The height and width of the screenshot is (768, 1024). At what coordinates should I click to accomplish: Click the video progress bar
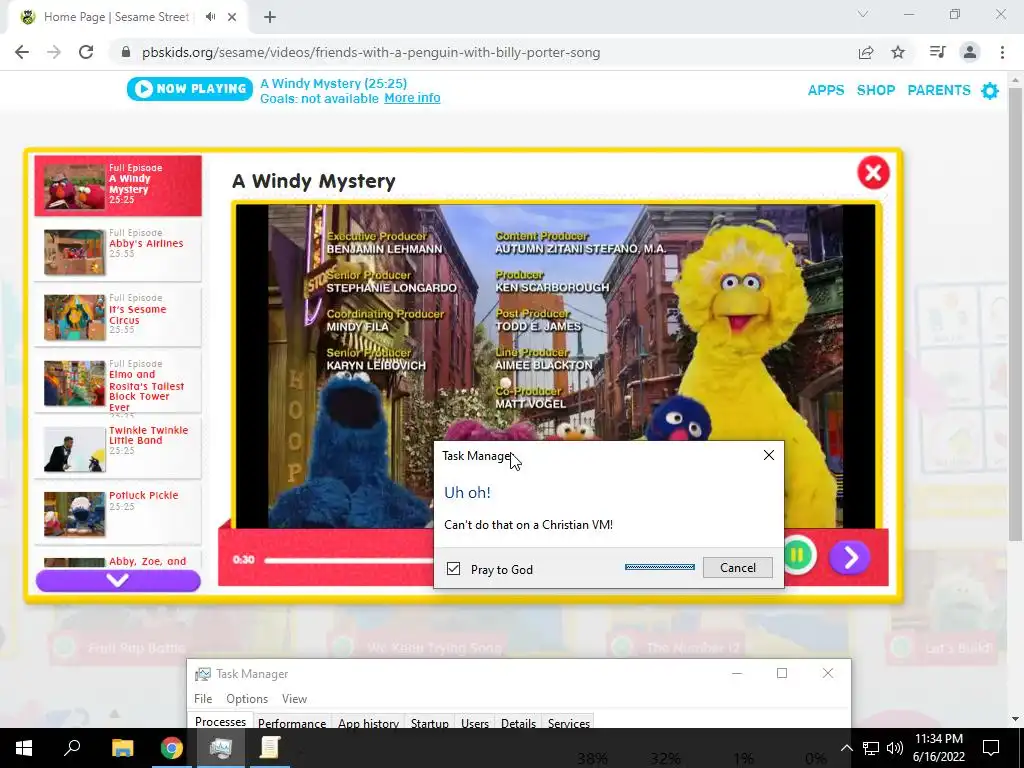[349, 560]
